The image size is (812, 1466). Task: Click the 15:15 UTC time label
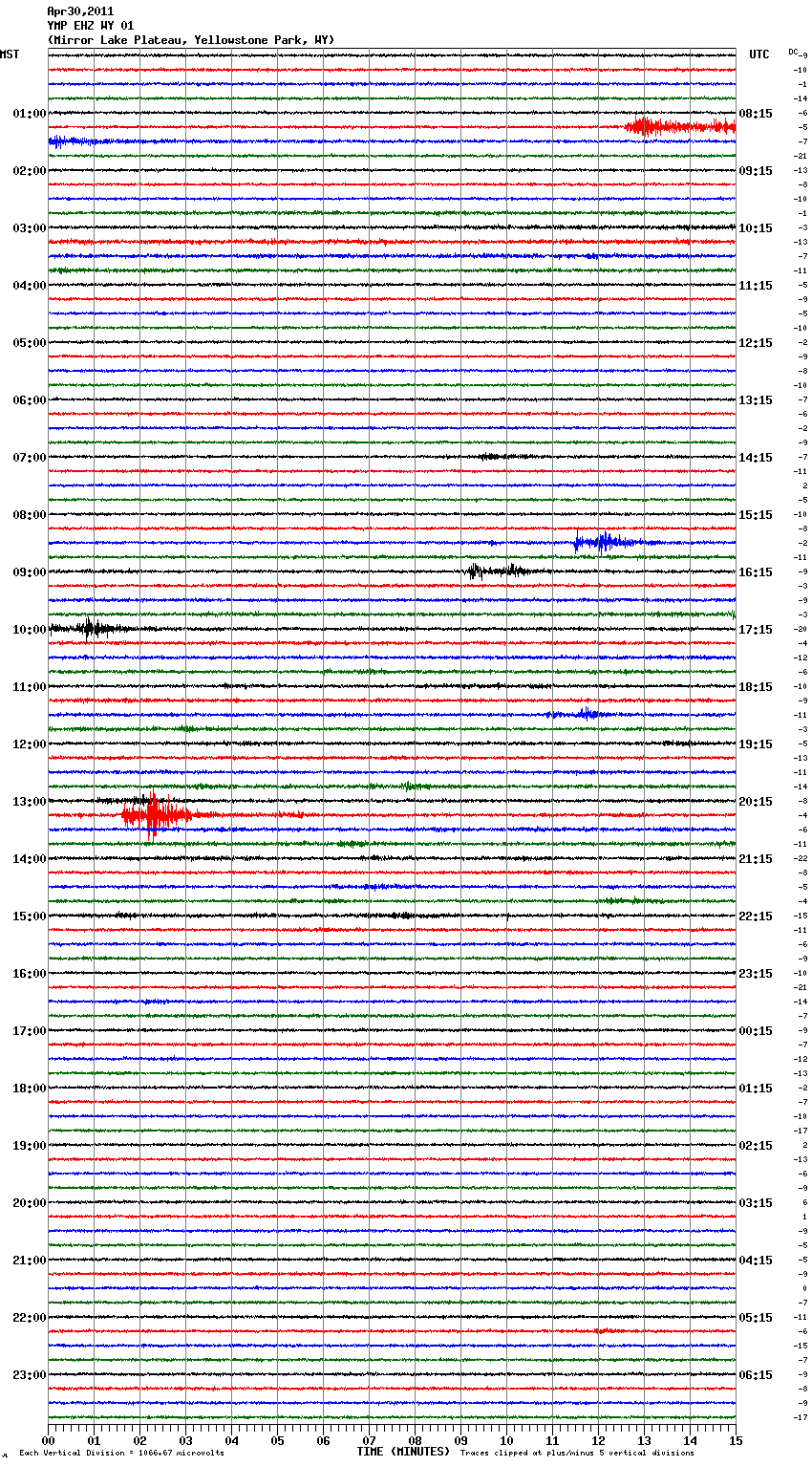pos(756,515)
